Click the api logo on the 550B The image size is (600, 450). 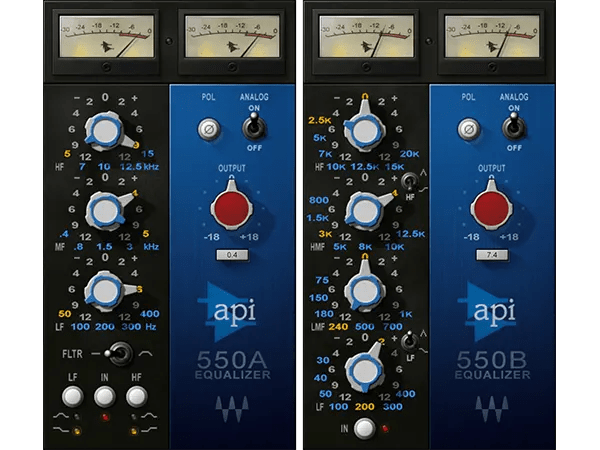[x=489, y=312]
